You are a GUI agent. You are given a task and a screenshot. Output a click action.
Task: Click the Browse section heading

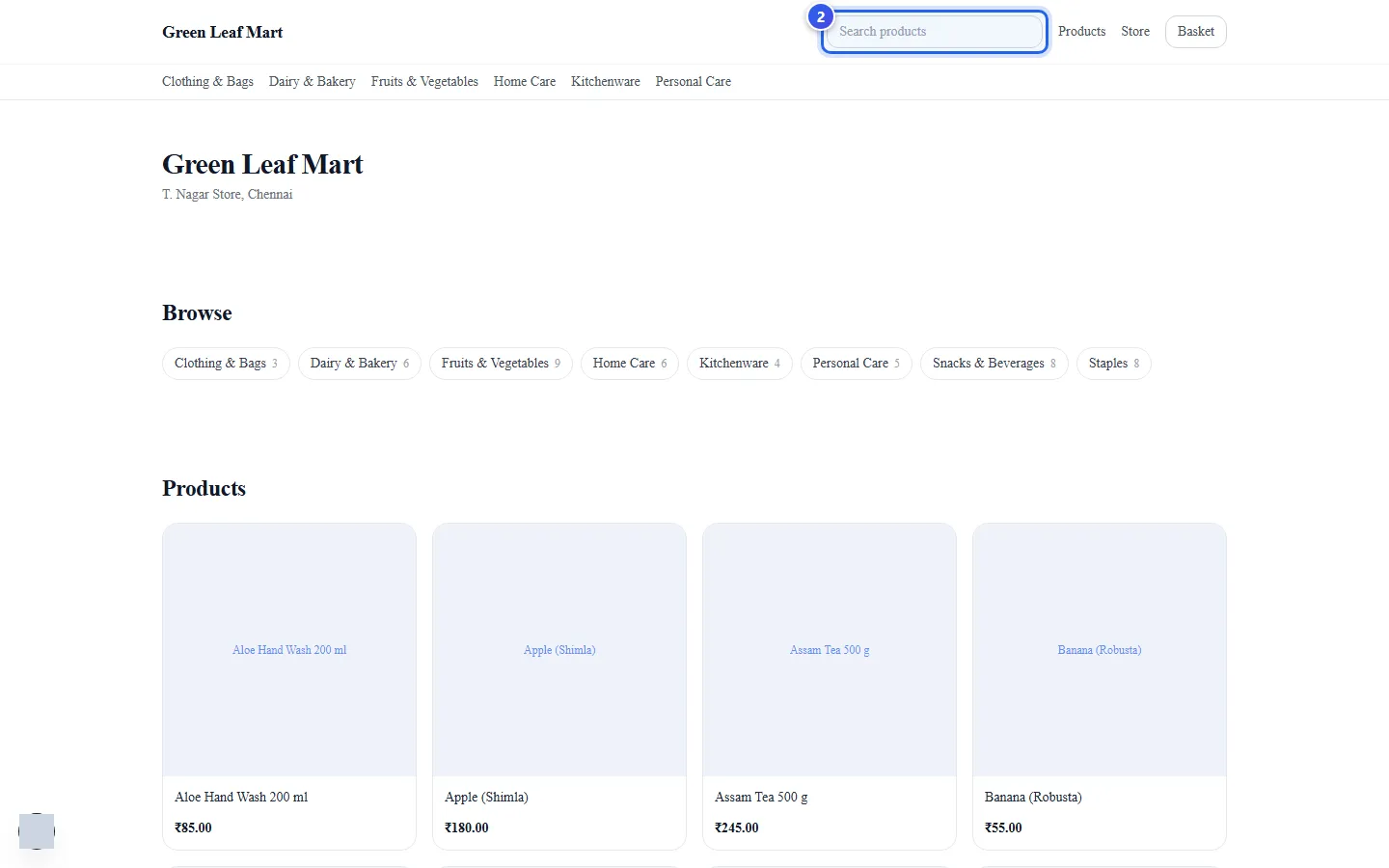pyautogui.click(x=197, y=313)
